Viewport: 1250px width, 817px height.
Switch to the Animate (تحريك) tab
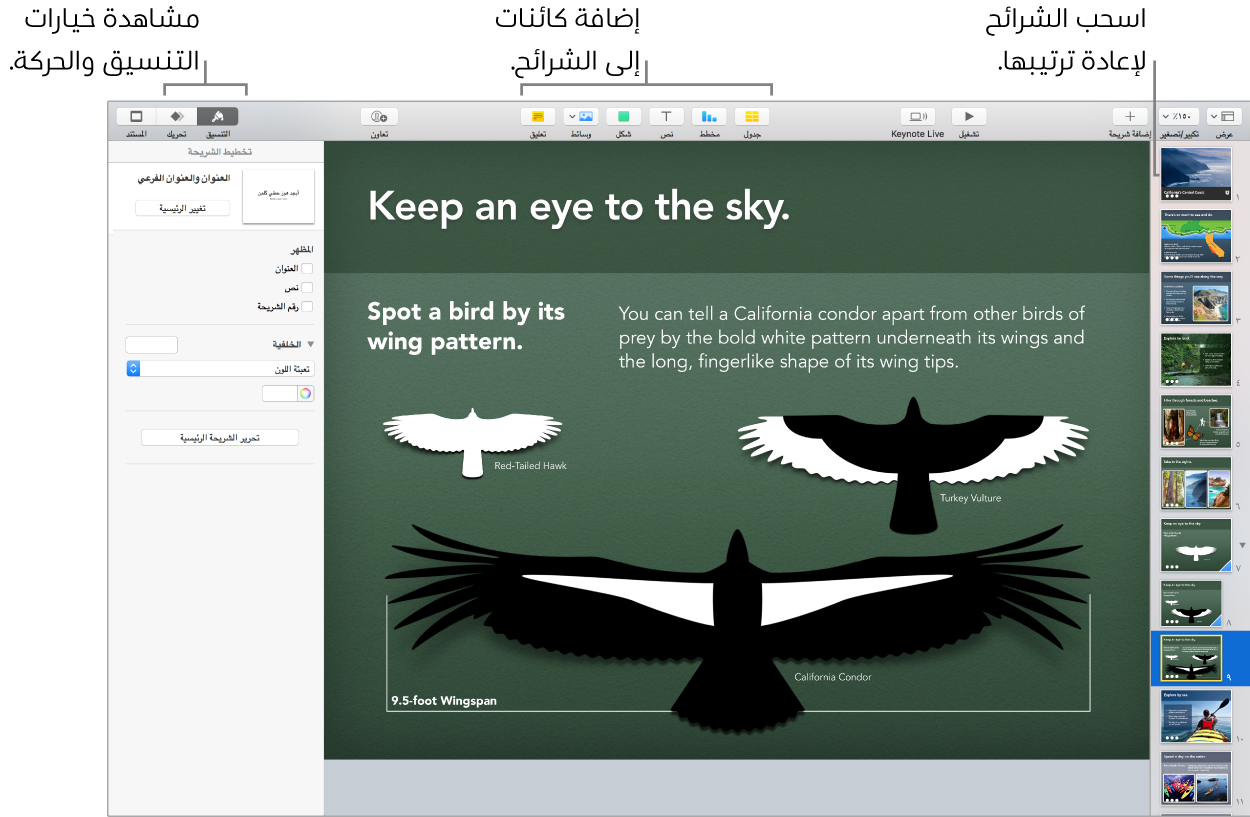click(177, 115)
